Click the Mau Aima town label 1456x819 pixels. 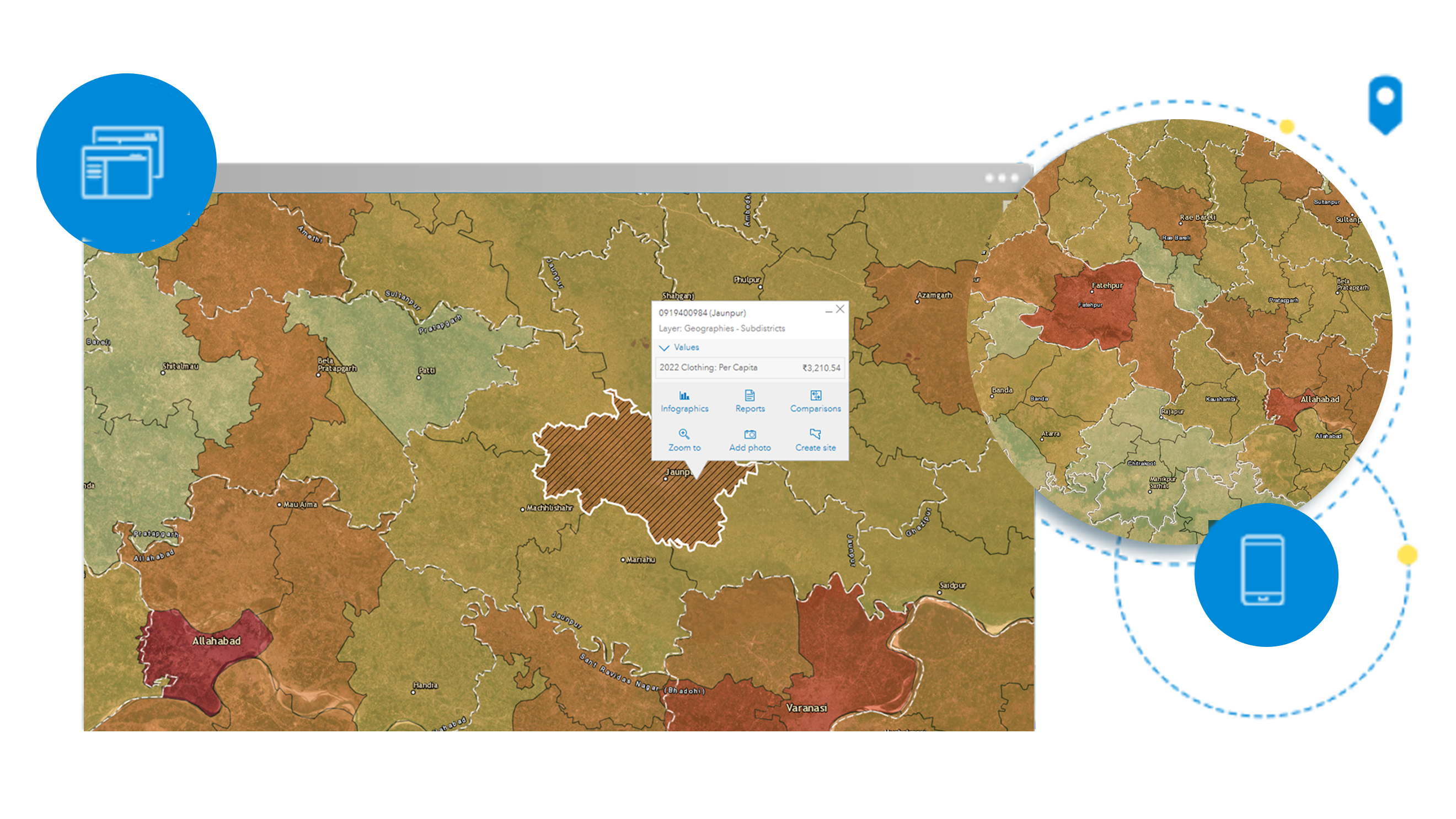coord(300,505)
